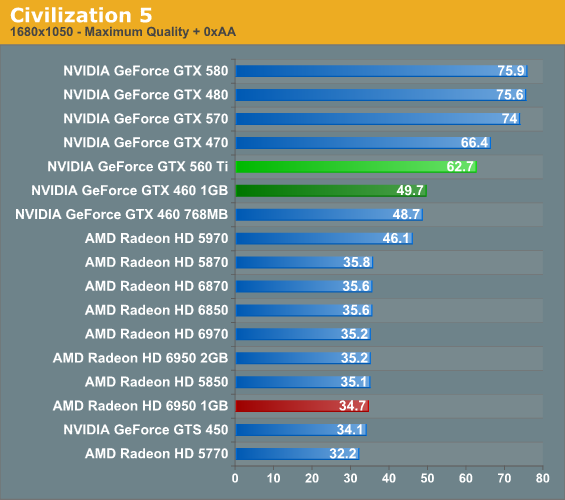Click the 60 tick on the x-axis

pyautogui.click(x=466, y=478)
